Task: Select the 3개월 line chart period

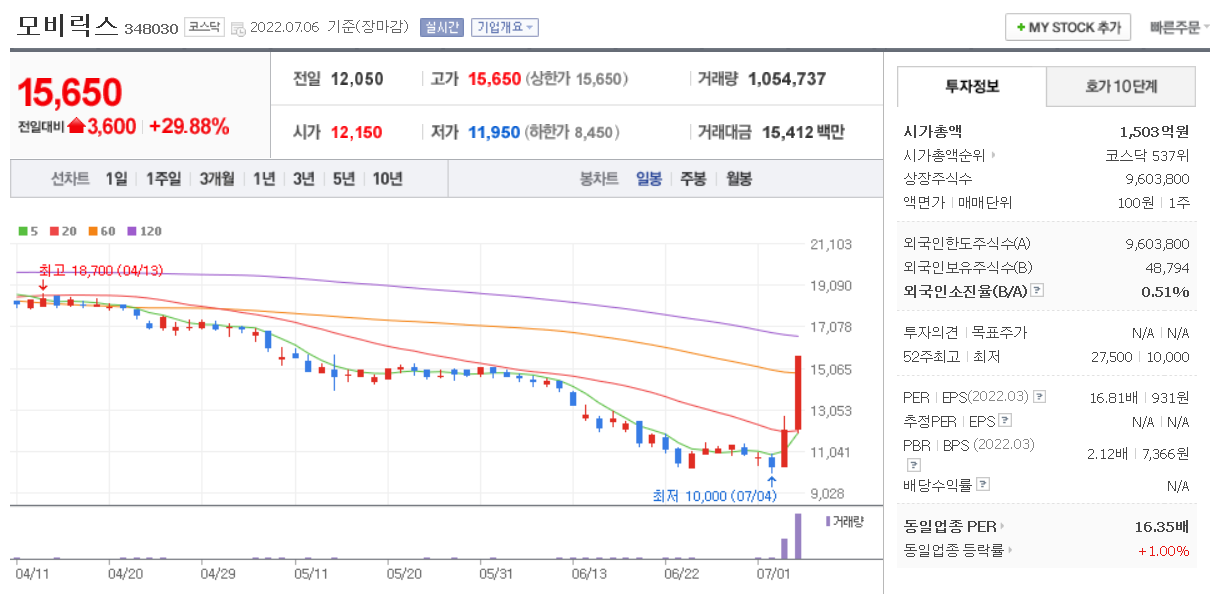Action: 217,179
